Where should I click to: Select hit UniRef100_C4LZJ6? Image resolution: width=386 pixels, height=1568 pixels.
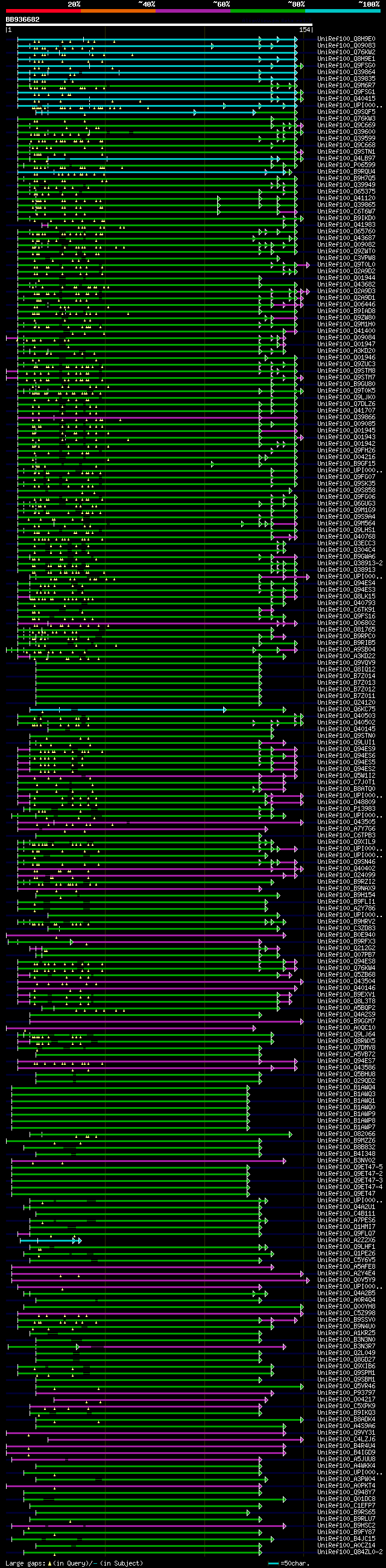pyautogui.click(x=346, y=1439)
